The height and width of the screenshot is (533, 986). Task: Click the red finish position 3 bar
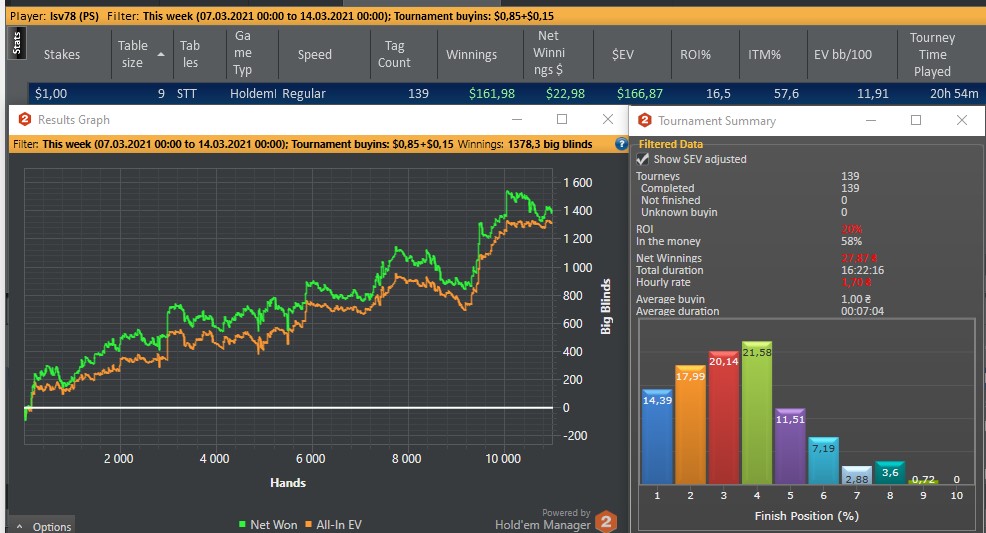click(724, 417)
